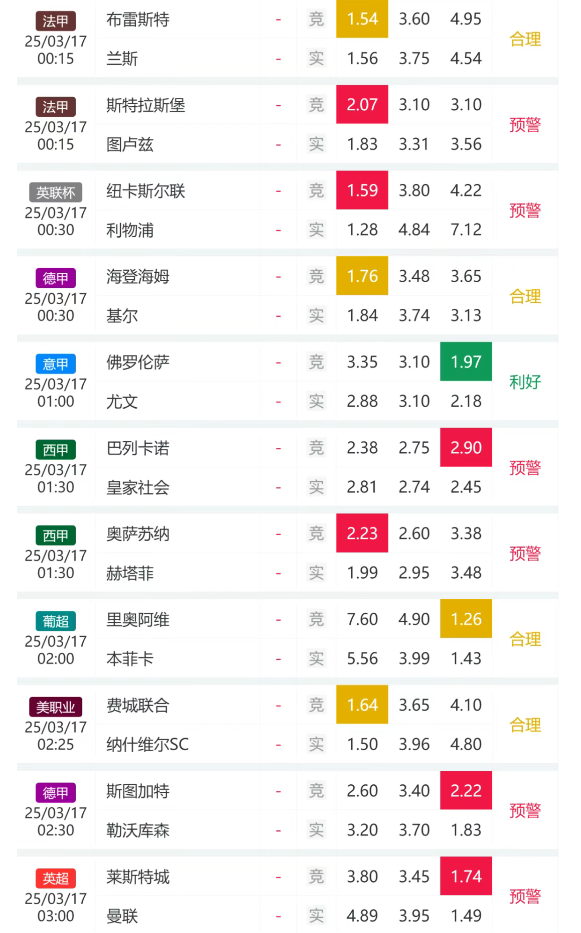
Task: Click the 英联杯 league badge
Action: [x=55, y=192]
